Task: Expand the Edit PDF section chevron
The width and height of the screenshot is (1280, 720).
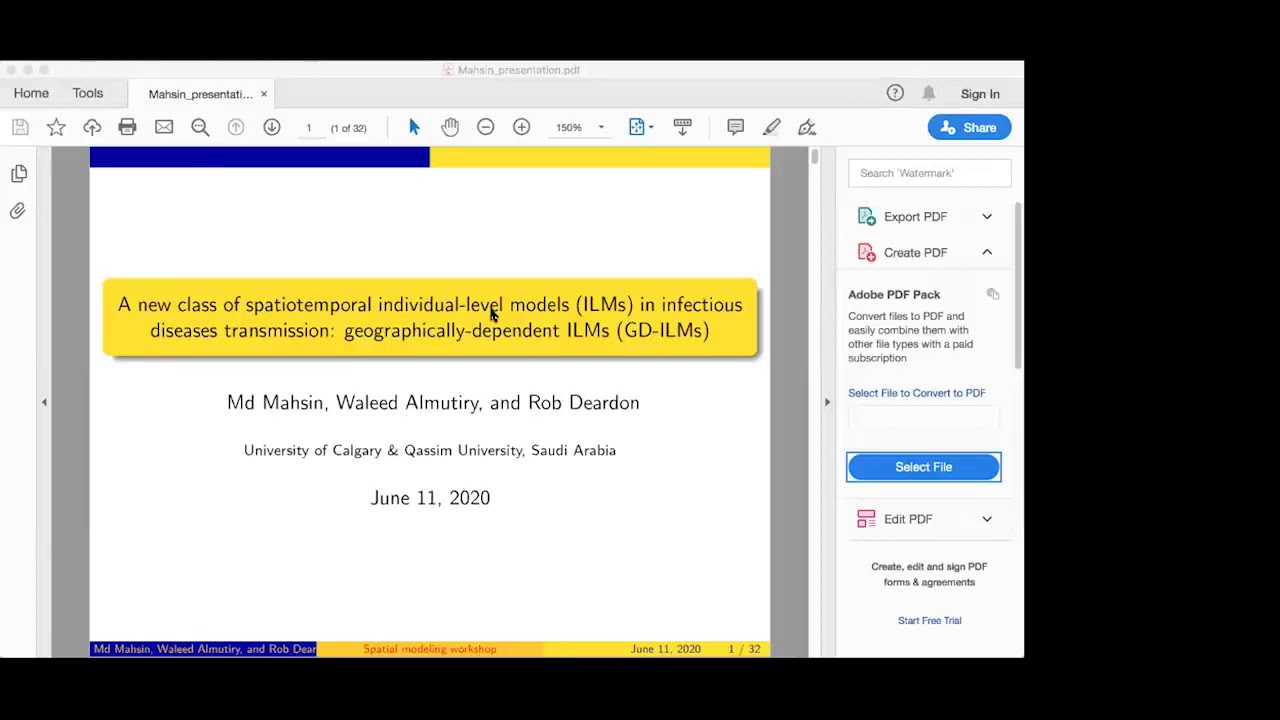Action: pyautogui.click(x=987, y=519)
